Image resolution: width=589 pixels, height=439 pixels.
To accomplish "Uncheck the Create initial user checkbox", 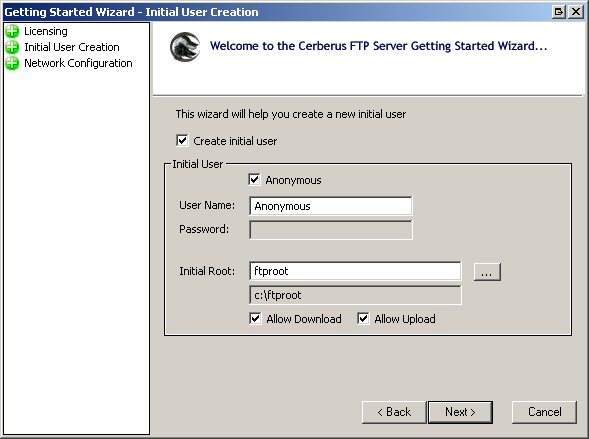I will (182, 141).
